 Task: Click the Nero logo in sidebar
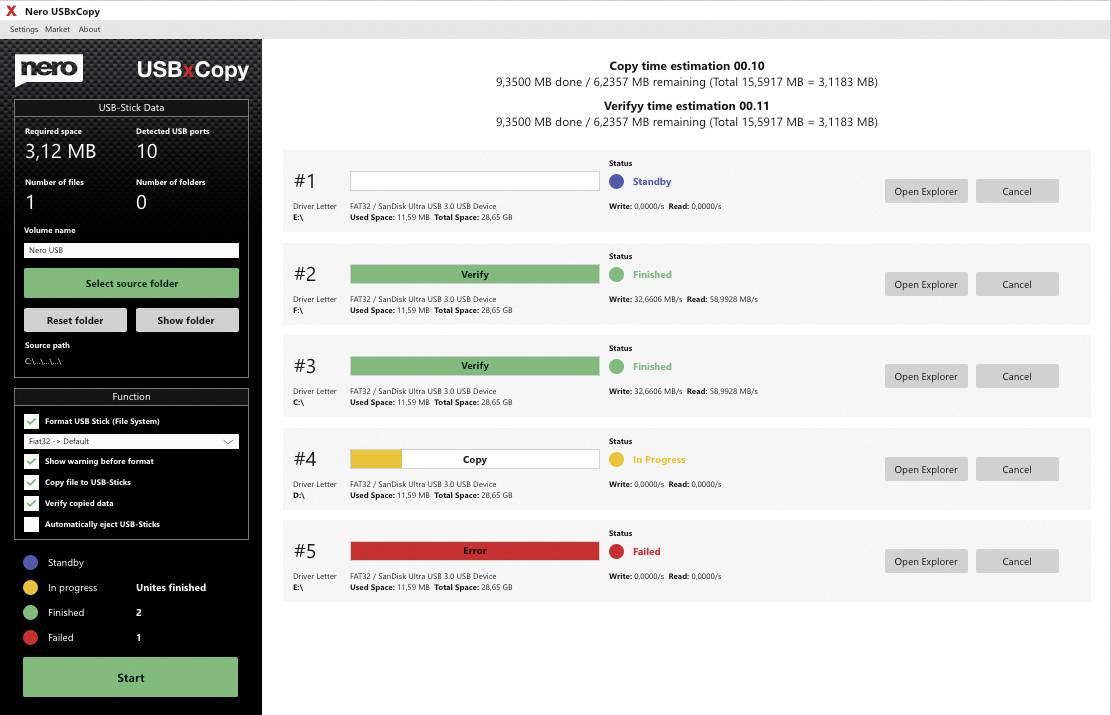click(49, 69)
